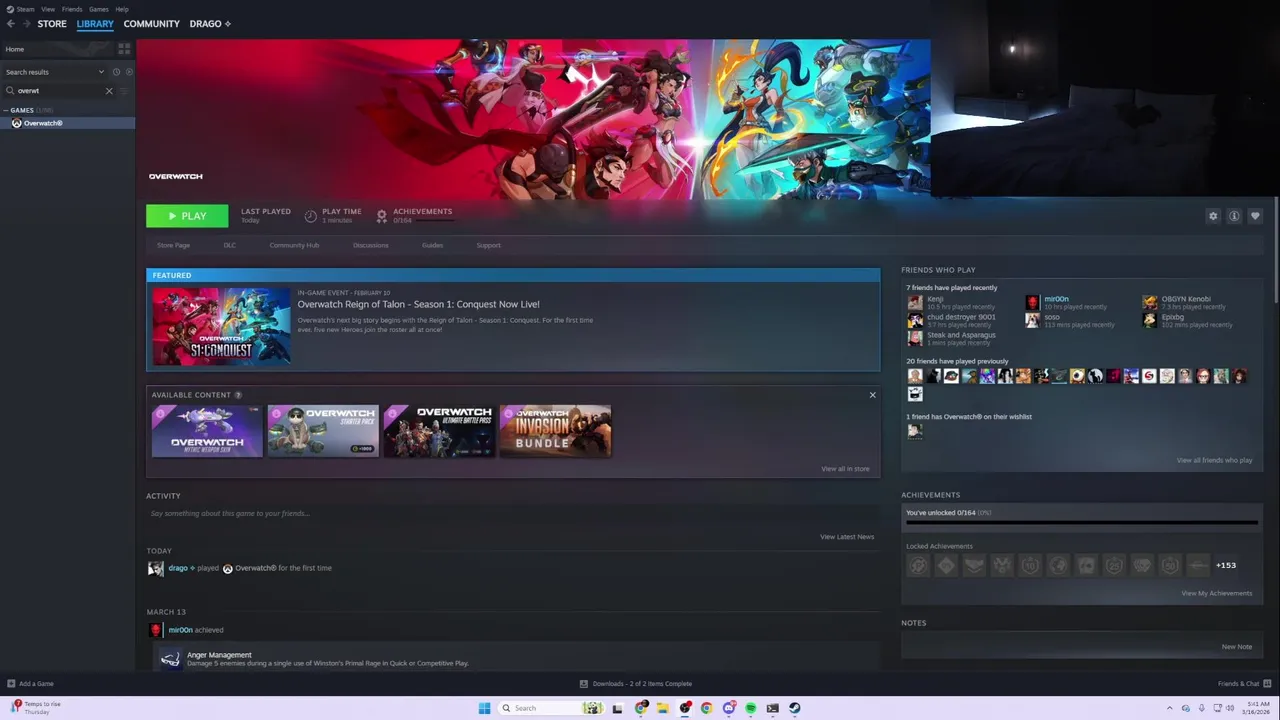
Task: Click the achievements progress bar
Action: click(x=1081, y=522)
